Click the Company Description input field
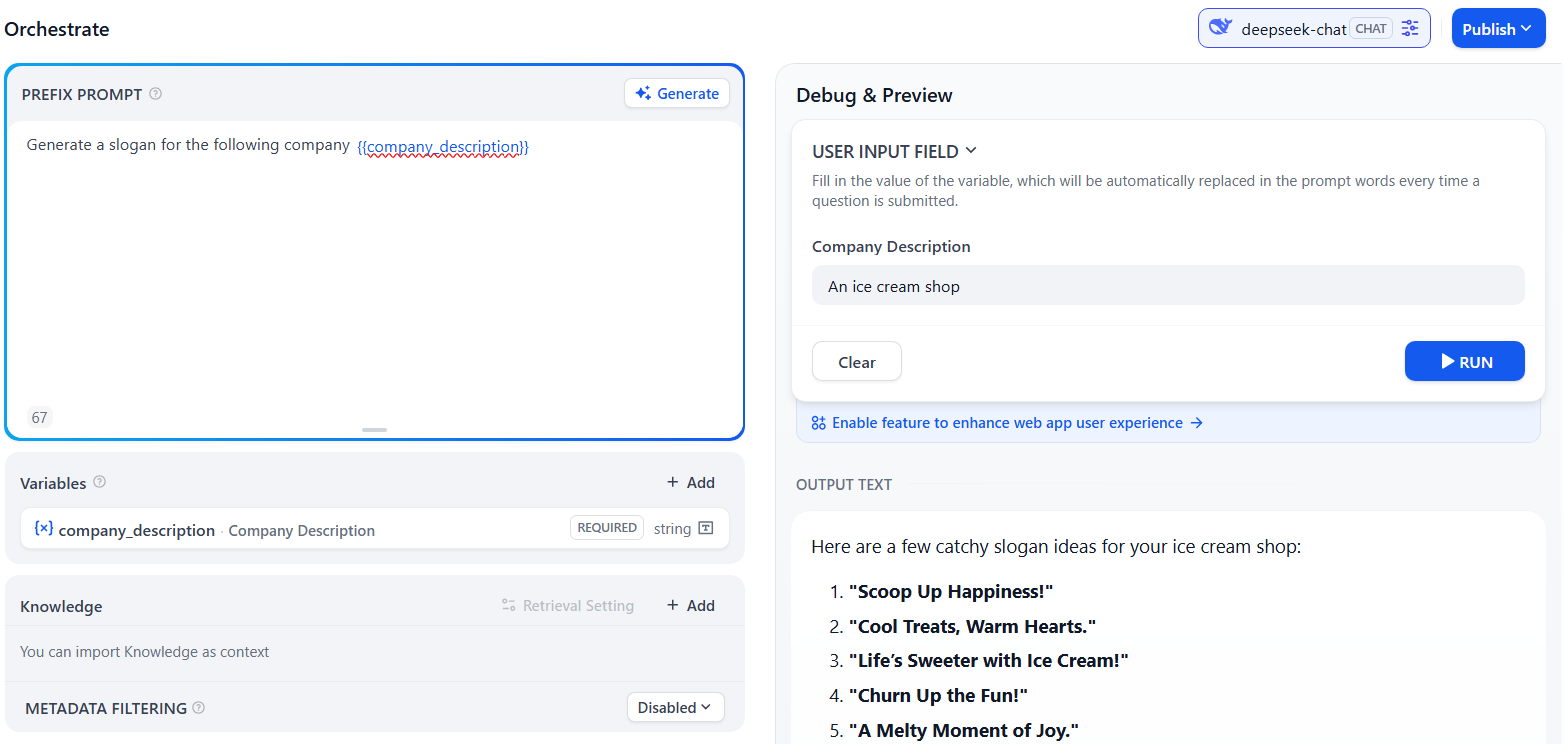Screen dimensions: 1564x744 pos(1168,285)
